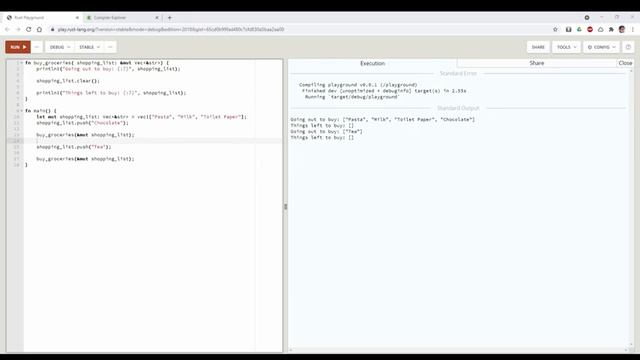Open the DEBUG mode dropdown
The image size is (640, 360).
(60, 47)
